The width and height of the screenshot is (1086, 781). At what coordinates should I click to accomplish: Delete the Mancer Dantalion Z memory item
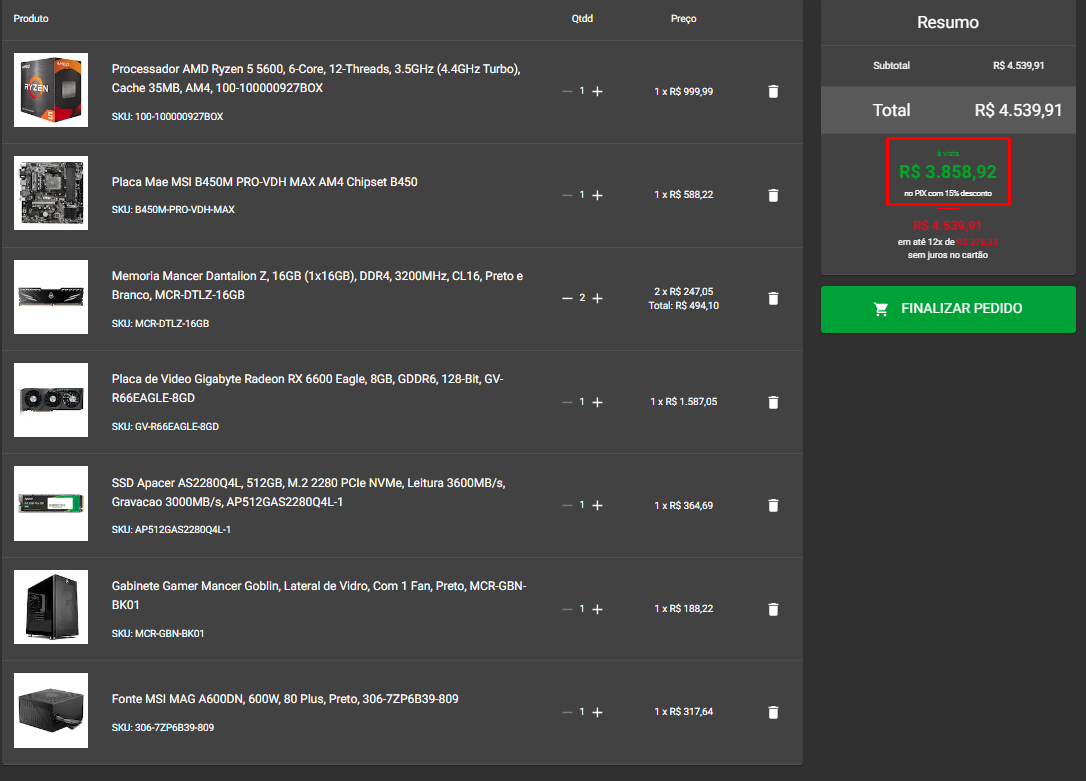click(x=773, y=298)
